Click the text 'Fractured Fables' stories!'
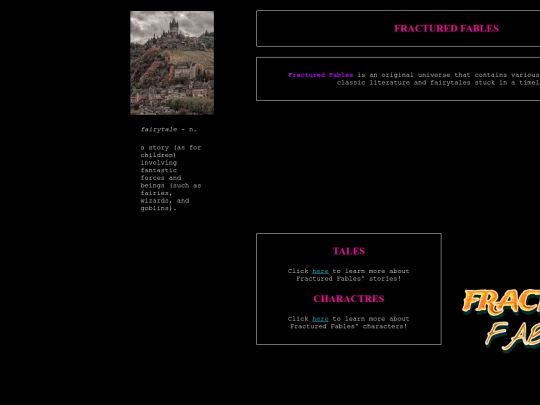The image size is (540, 405). click(x=349, y=279)
